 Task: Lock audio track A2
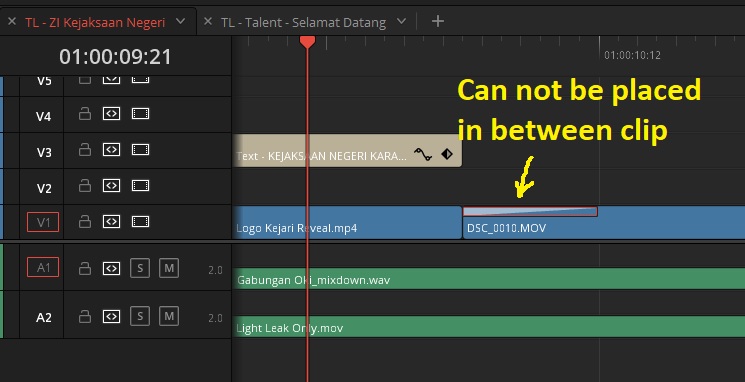click(85, 316)
